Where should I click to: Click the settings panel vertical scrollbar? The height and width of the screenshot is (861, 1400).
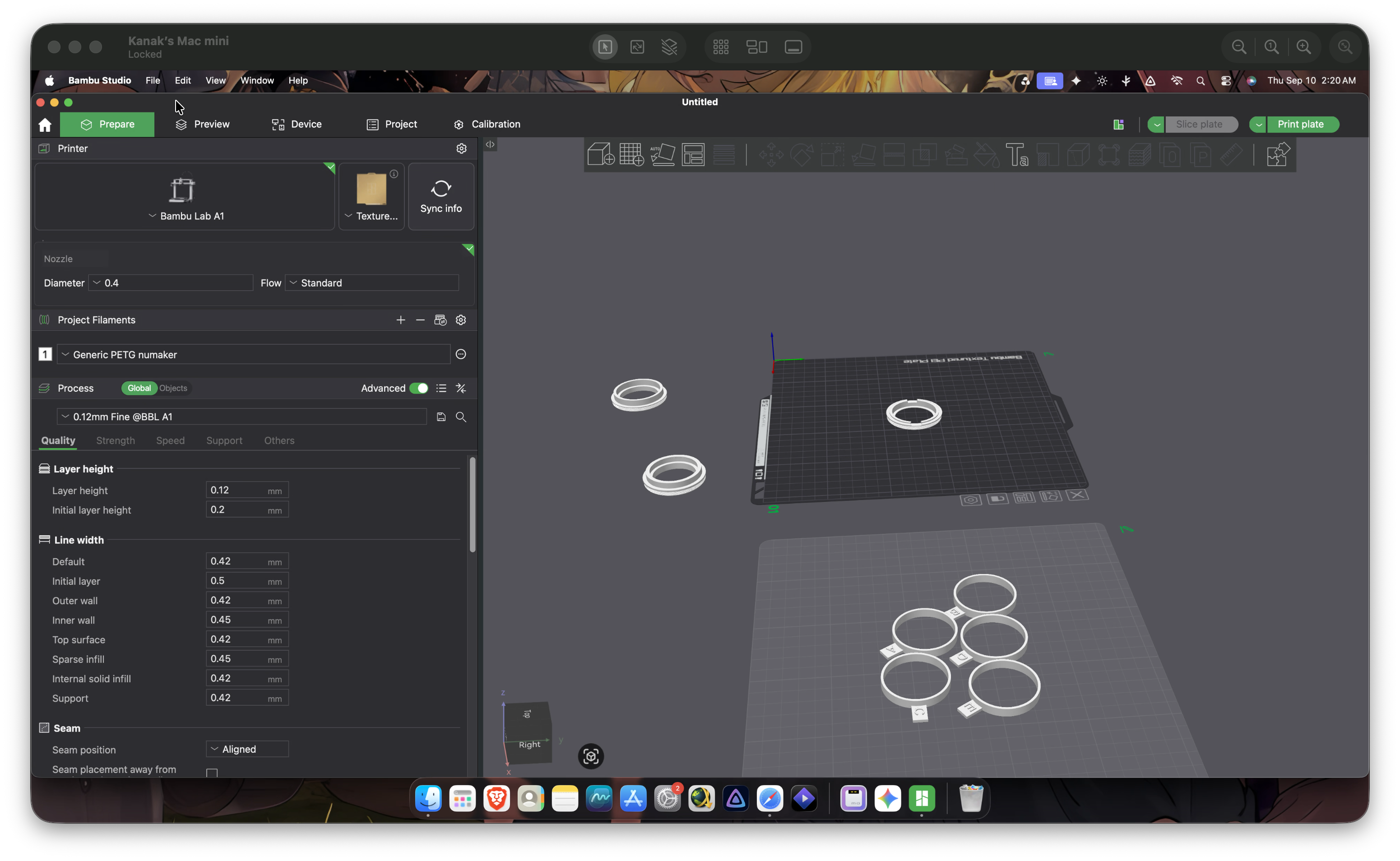click(x=473, y=505)
